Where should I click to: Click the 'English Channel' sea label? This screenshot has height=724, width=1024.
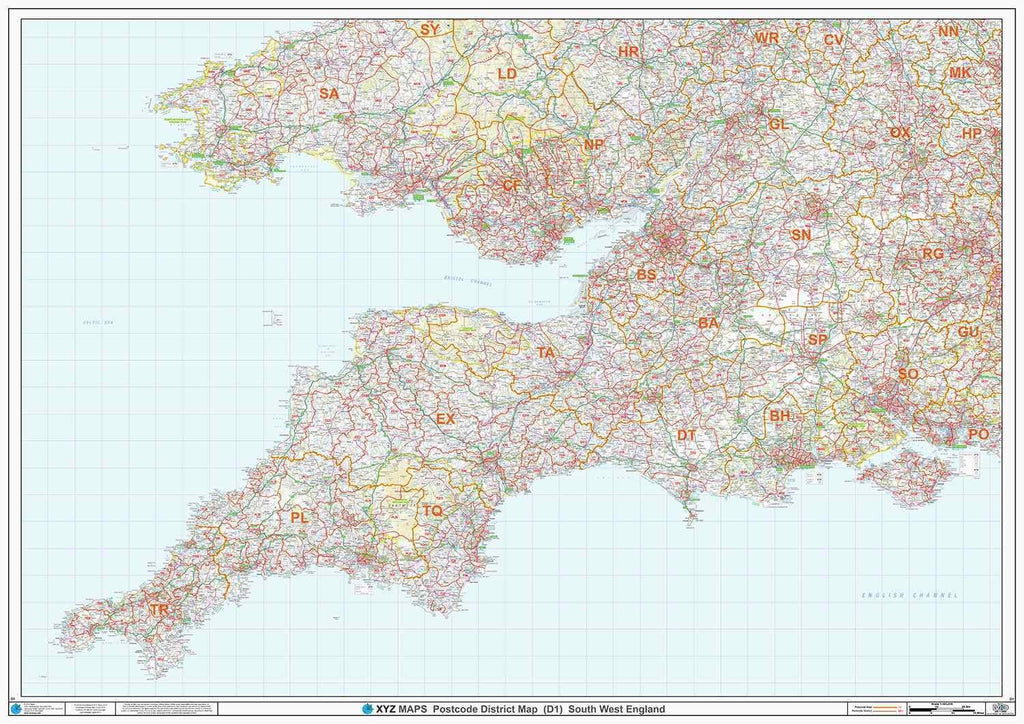(x=910, y=595)
